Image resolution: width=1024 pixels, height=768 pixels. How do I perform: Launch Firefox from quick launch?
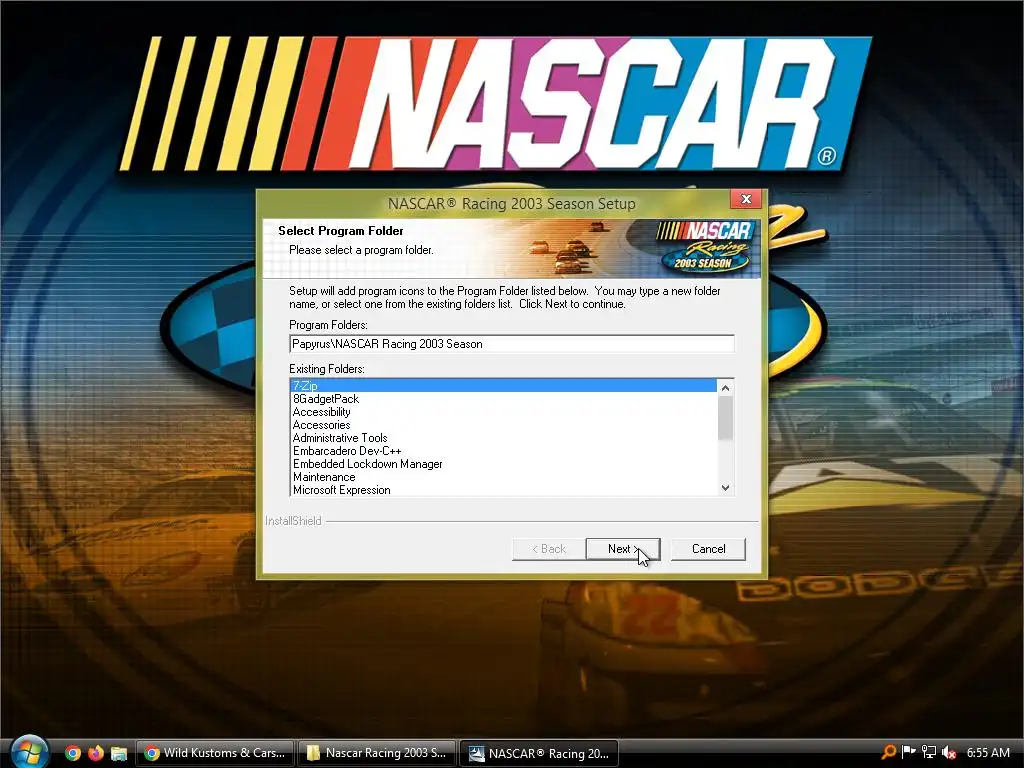pos(96,753)
